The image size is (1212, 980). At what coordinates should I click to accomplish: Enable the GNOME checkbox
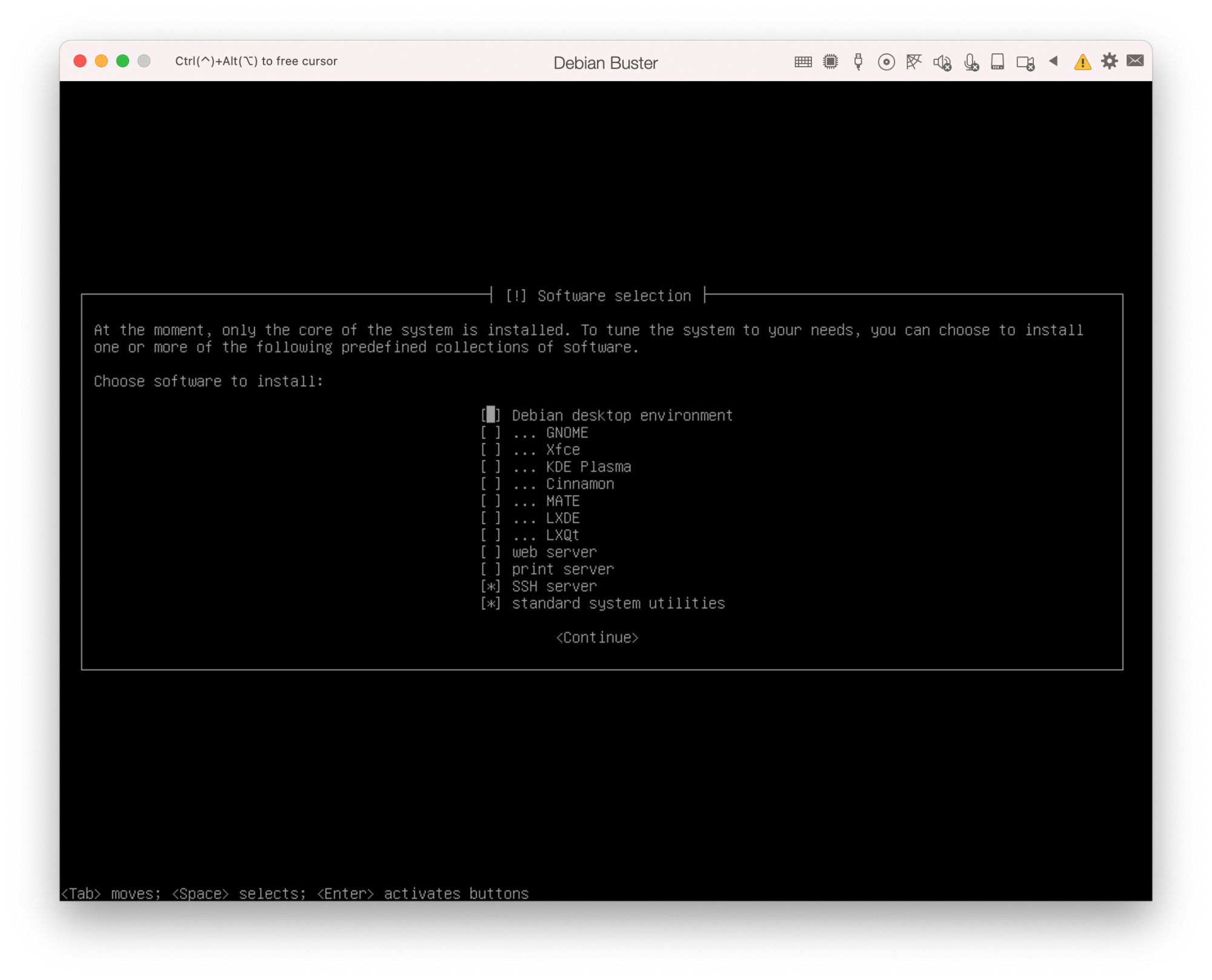pyautogui.click(x=491, y=433)
